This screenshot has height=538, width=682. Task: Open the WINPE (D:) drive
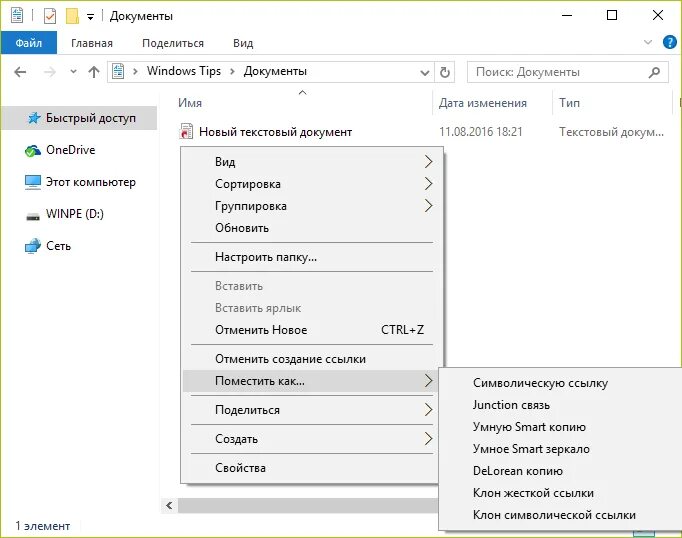(74, 214)
